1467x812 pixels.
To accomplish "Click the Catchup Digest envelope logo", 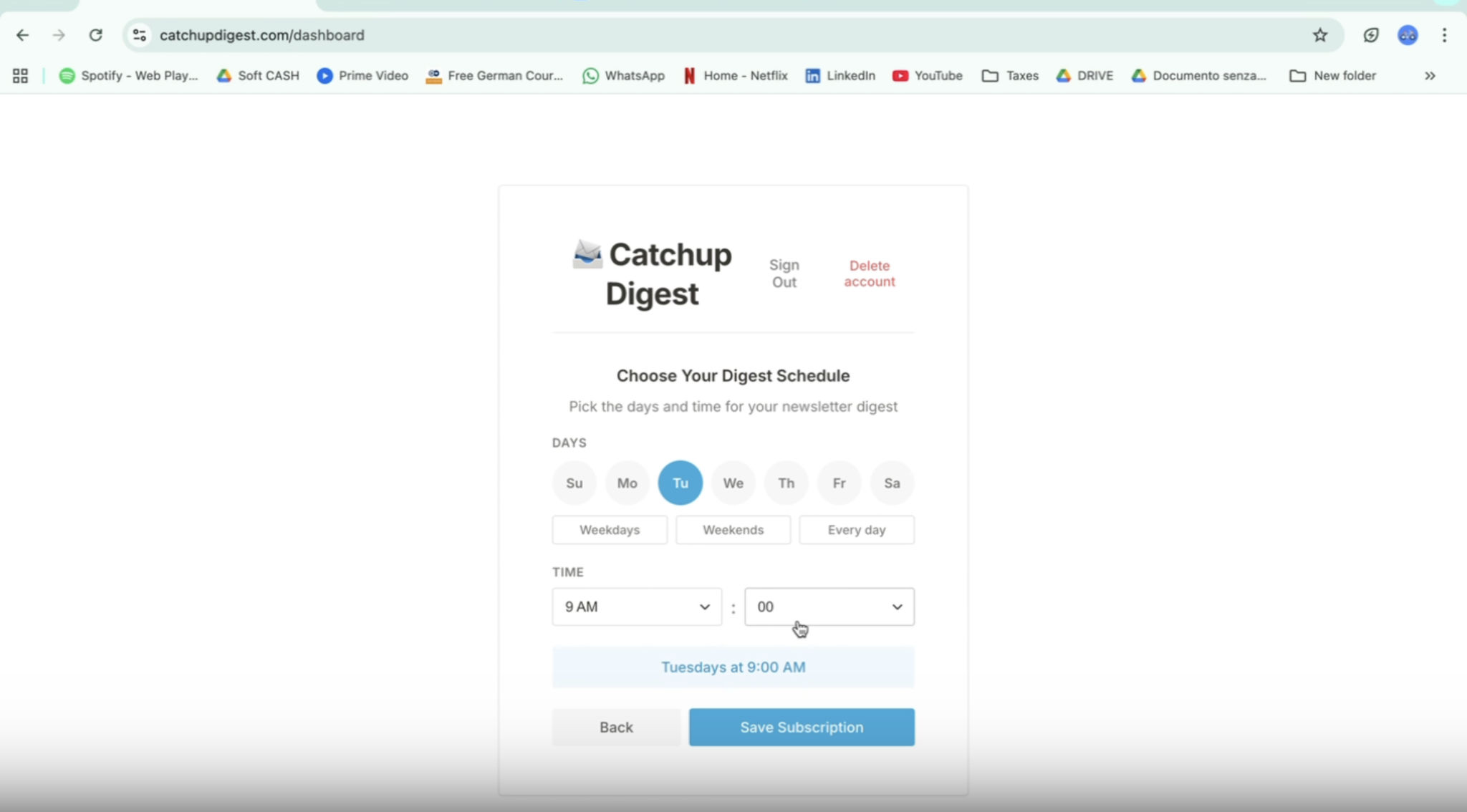I will [x=587, y=254].
